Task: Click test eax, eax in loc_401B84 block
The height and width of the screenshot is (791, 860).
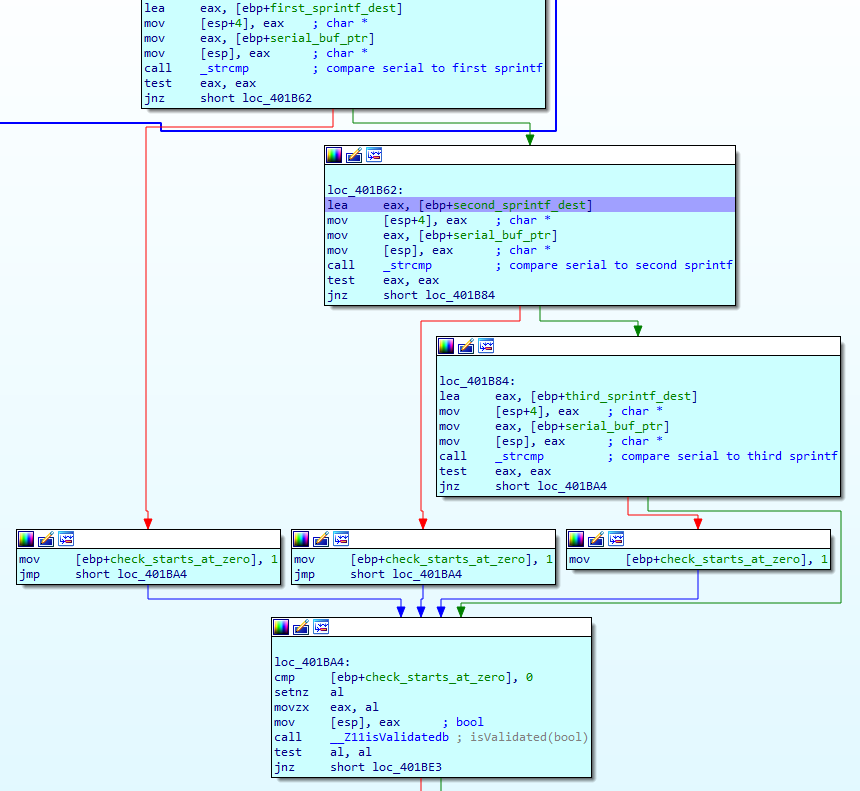Action: click(x=495, y=471)
